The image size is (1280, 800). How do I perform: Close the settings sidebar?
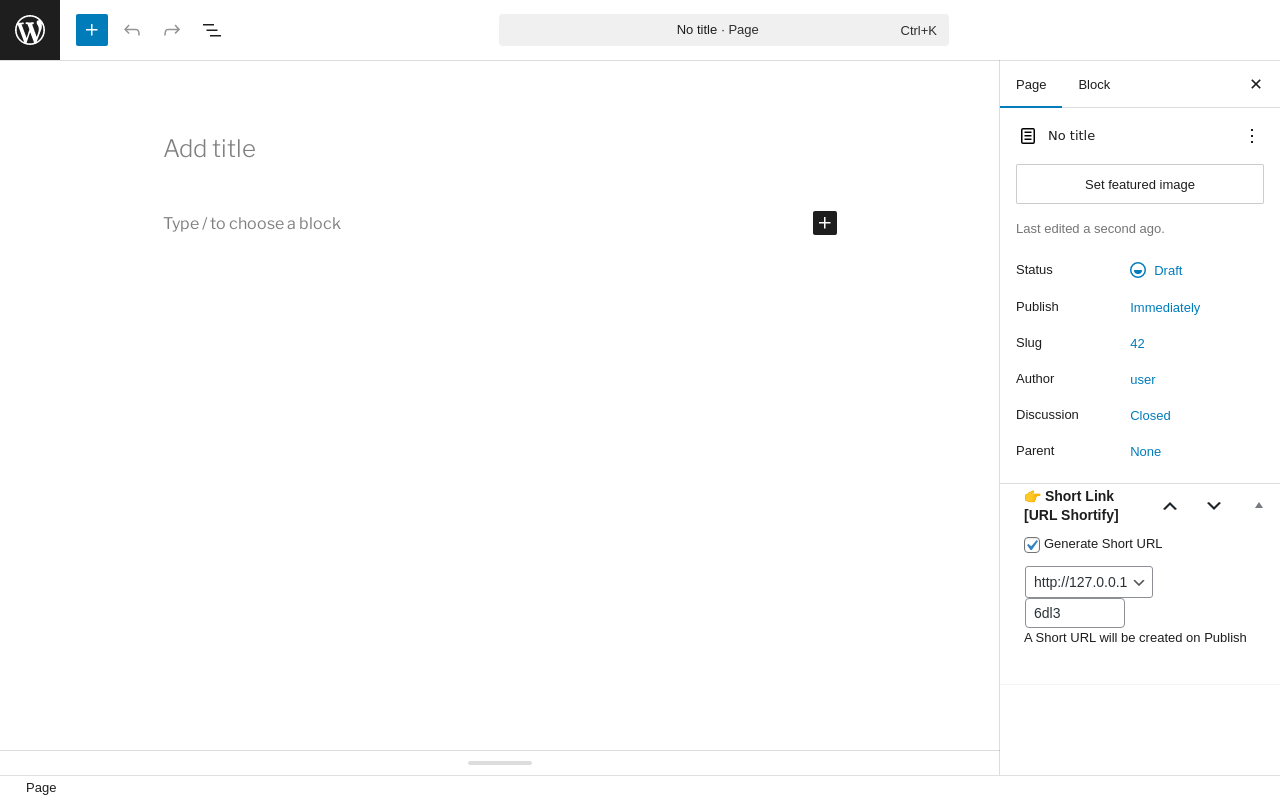click(x=1256, y=84)
